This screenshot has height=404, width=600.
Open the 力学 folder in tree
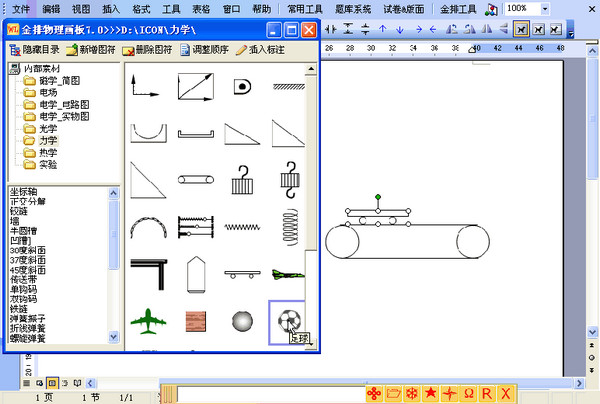[x=48, y=140]
